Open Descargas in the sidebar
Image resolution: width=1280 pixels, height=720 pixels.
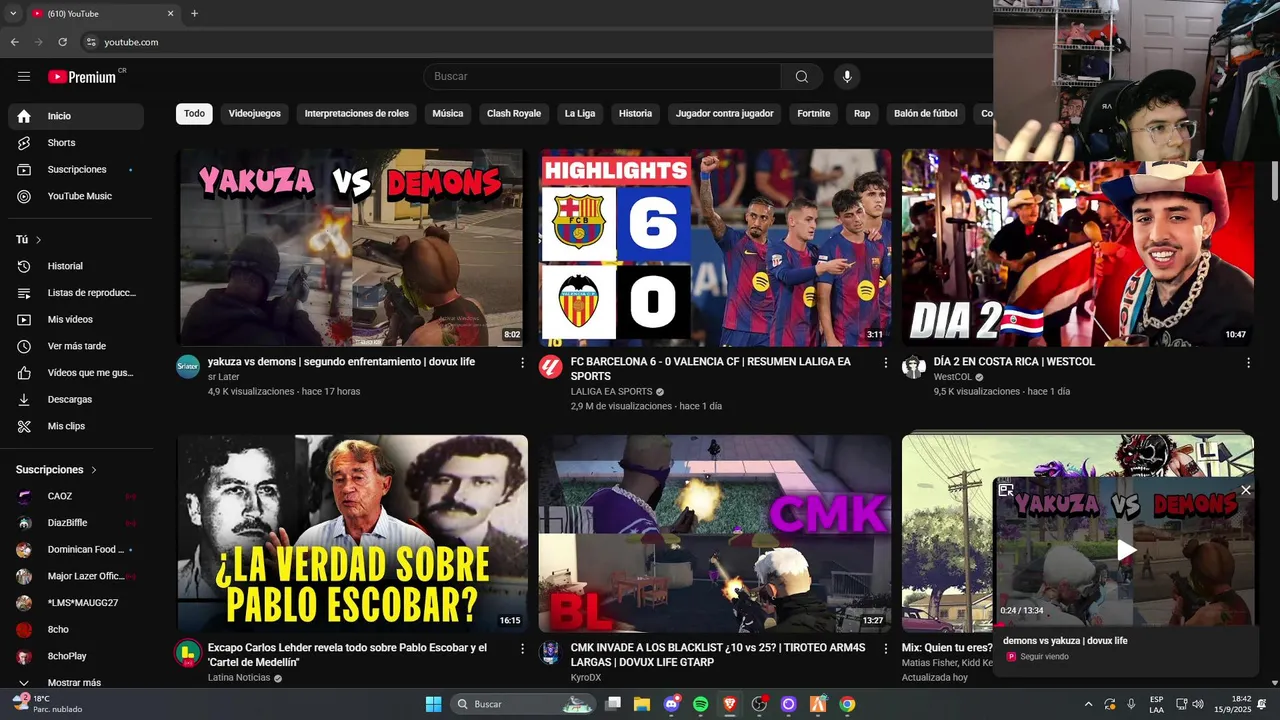point(76,399)
